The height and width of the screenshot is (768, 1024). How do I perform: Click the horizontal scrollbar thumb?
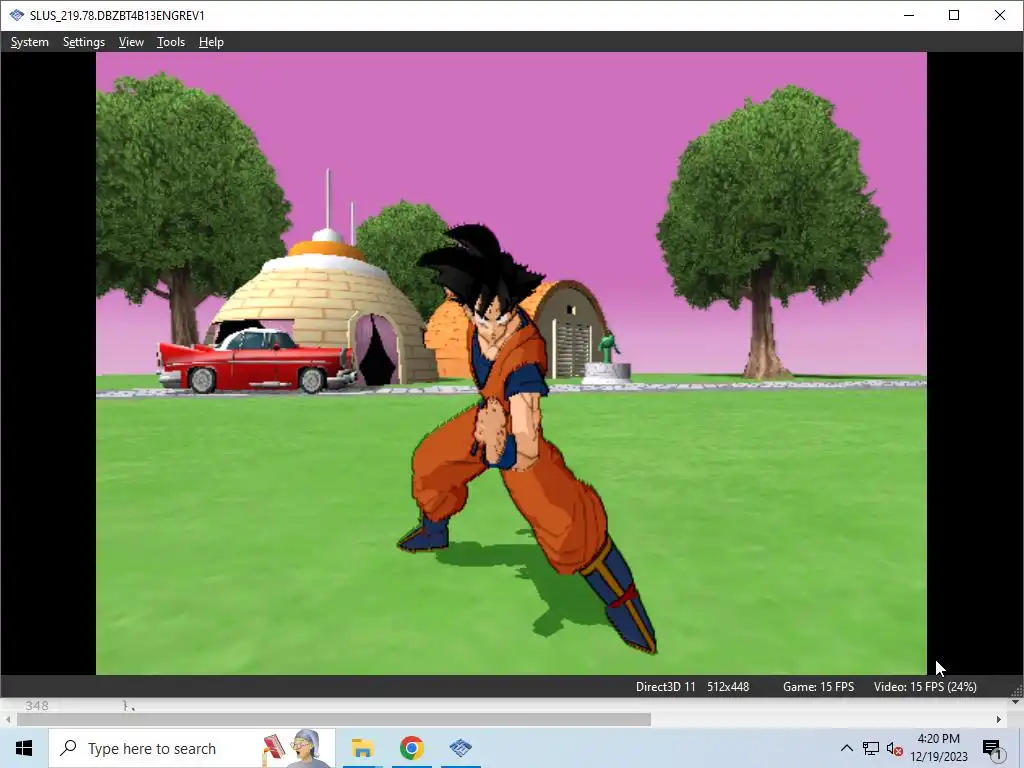point(334,719)
